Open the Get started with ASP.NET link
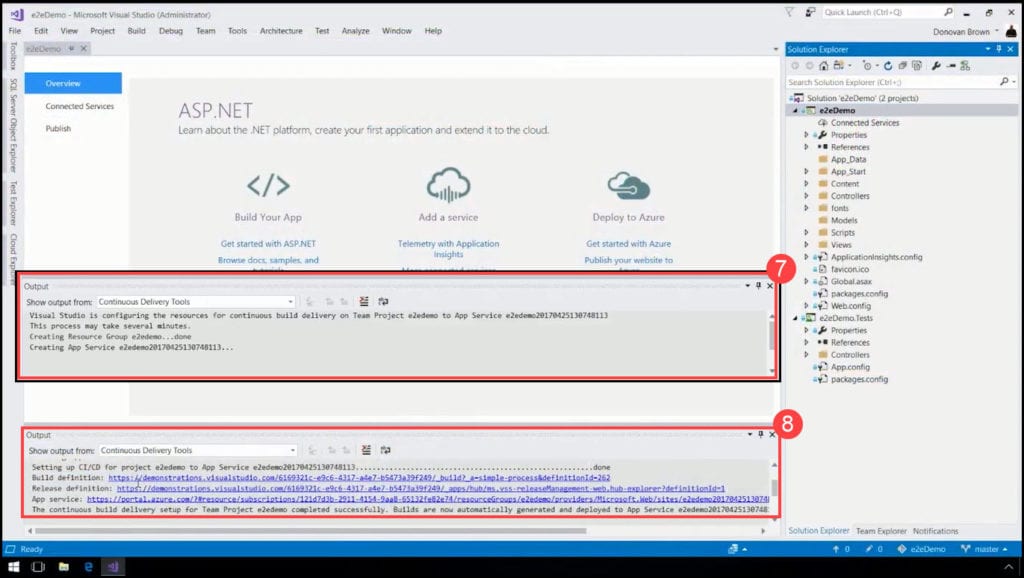The width and height of the screenshot is (1024, 578). point(268,244)
